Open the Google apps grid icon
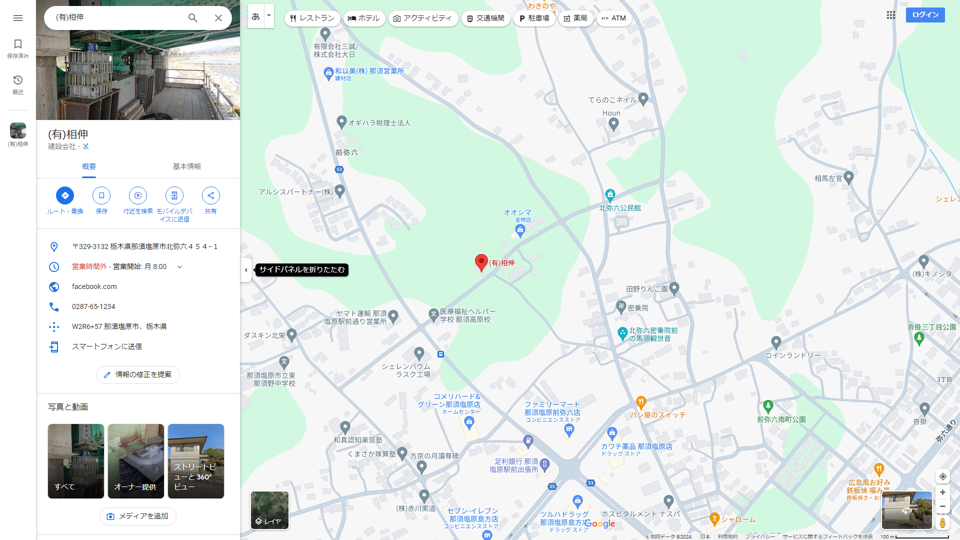The image size is (960, 540). pos(890,15)
